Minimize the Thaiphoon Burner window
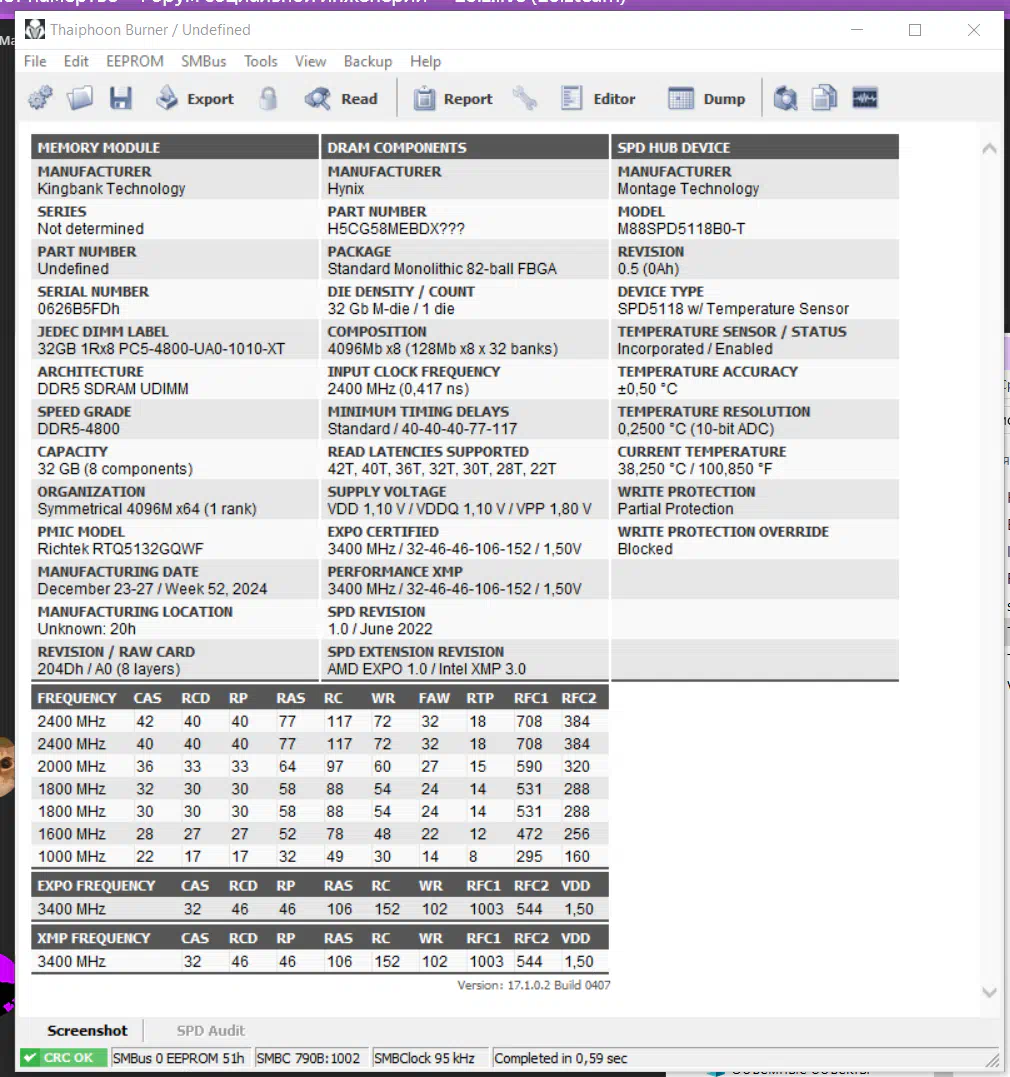This screenshot has width=1010, height=1077. (x=857, y=30)
